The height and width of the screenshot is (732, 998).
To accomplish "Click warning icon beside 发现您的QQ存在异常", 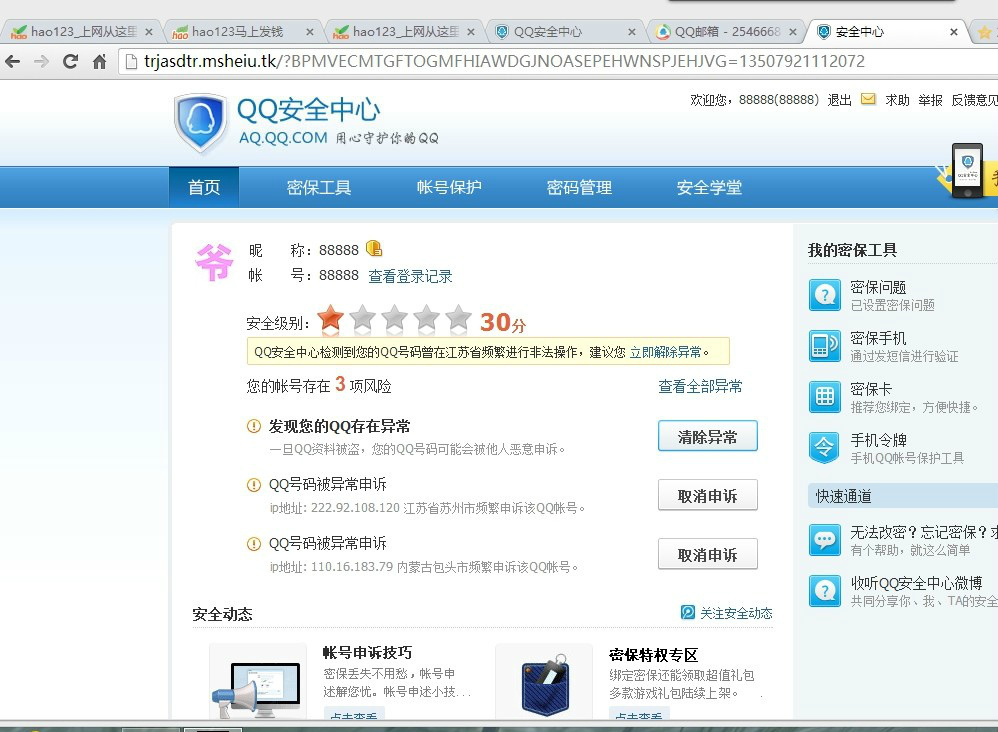I will 254,426.
